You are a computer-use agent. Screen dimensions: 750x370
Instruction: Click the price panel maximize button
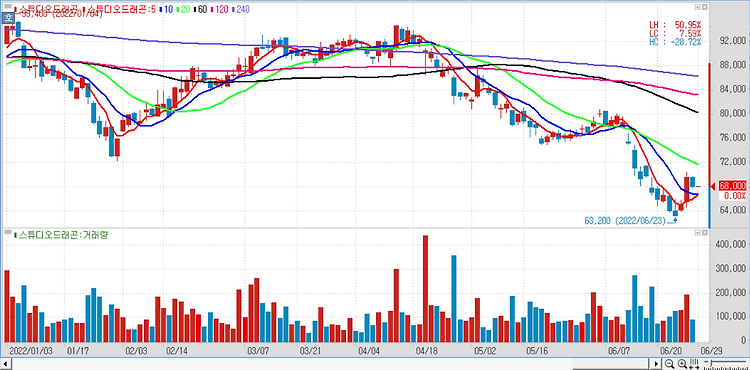click(x=705, y=7)
